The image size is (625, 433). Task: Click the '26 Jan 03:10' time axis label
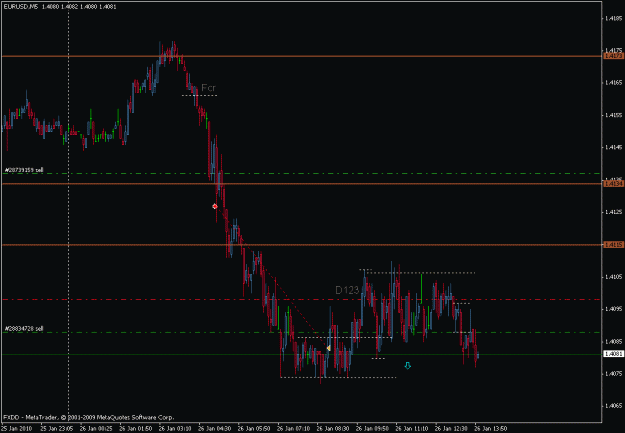[175, 429]
